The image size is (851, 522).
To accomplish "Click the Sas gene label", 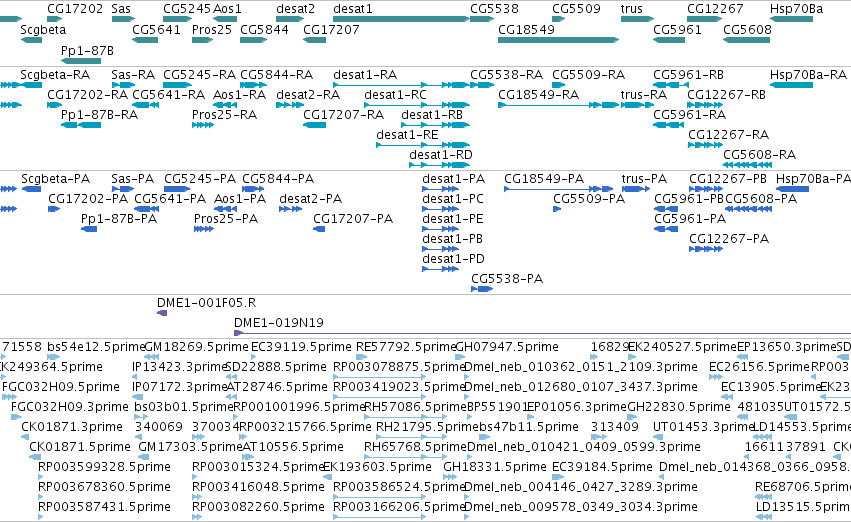I will [x=120, y=9].
